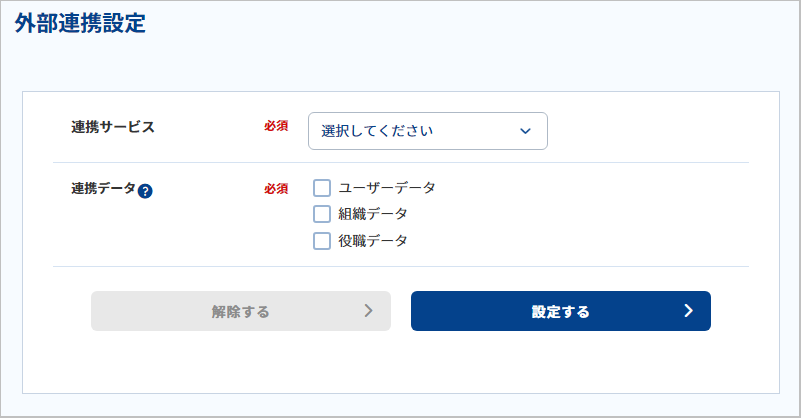Enable the 組織データ checkbox
Image resolution: width=801 pixels, height=418 pixels.
[322, 214]
